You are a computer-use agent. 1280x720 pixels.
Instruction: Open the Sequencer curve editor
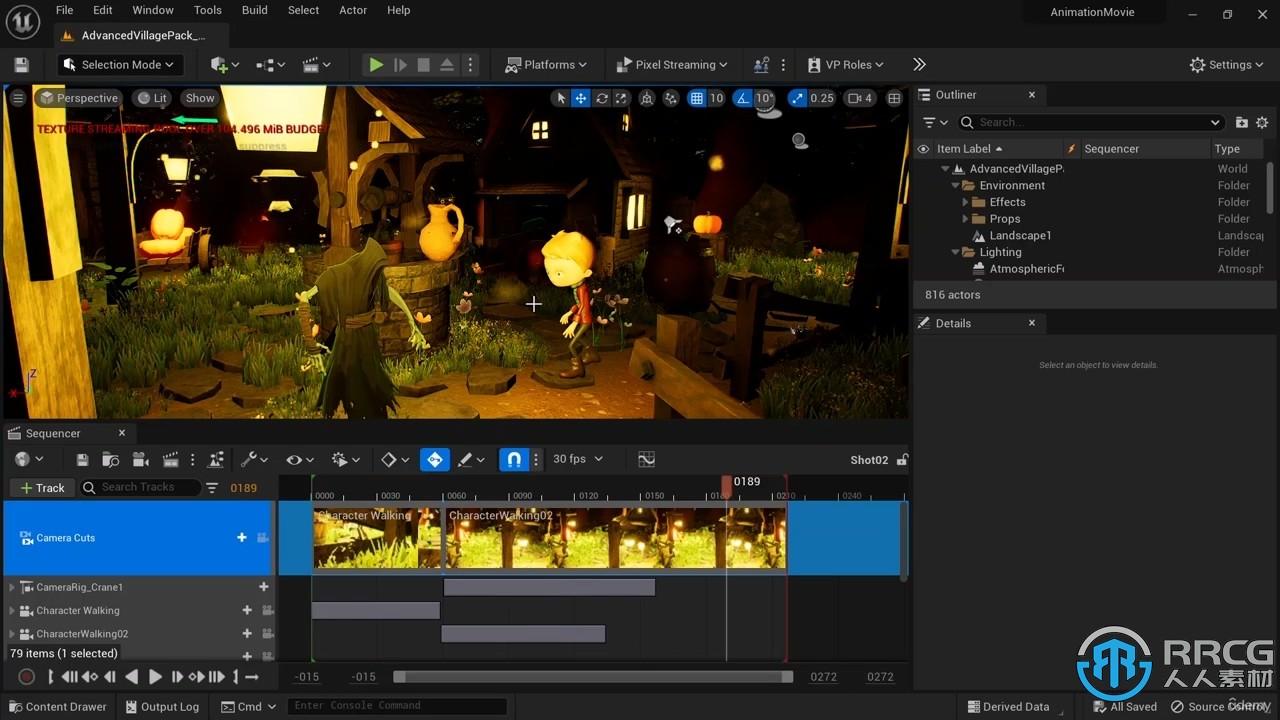(646, 459)
